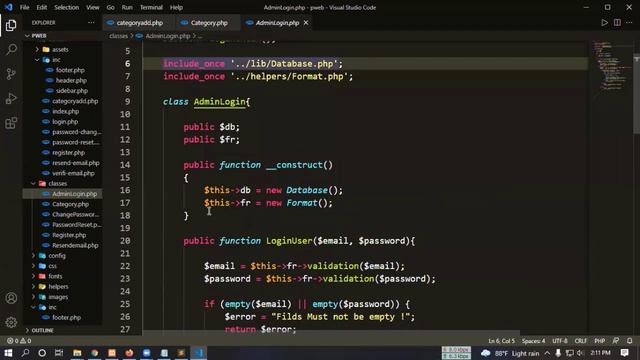Image resolution: width=640 pixels, height=360 pixels.
Task: Click the editor vertical scrollbar
Action: point(636,94)
